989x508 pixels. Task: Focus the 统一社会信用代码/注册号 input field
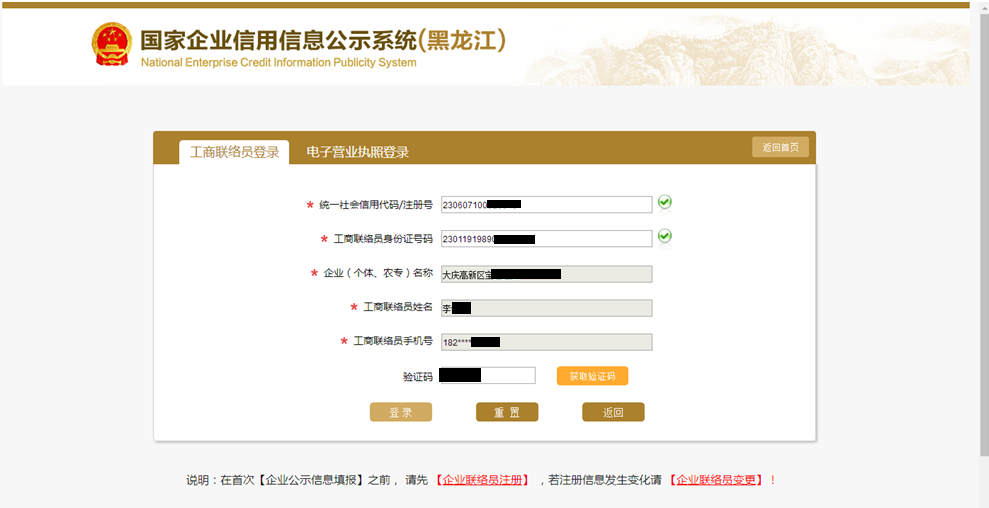[x=546, y=205]
